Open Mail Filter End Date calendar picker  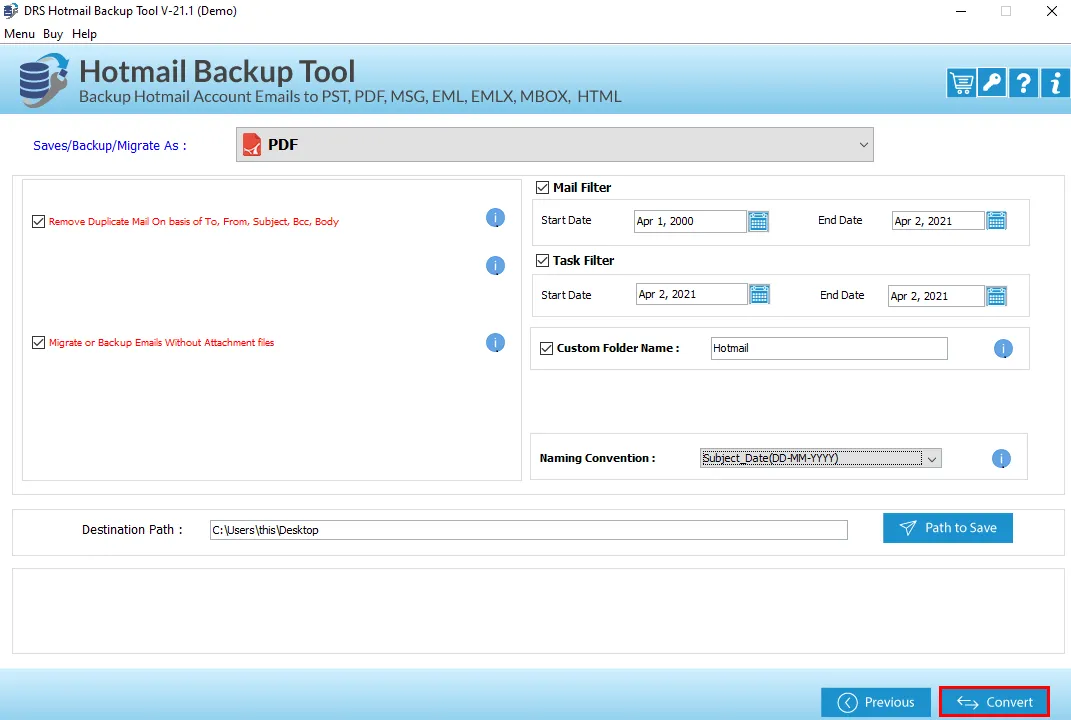tap(997, 221)
